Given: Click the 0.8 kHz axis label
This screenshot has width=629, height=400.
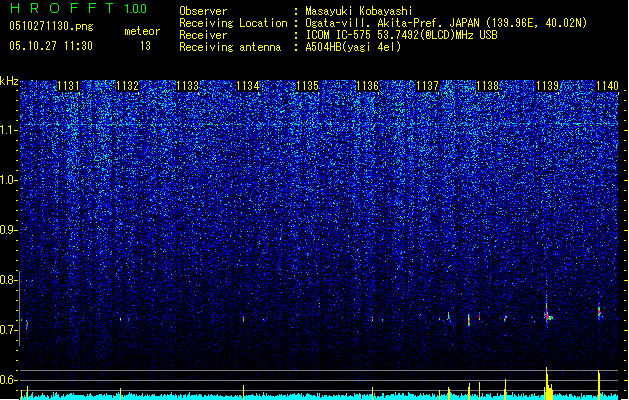Looking at the screenshot, I should [8, 280].
